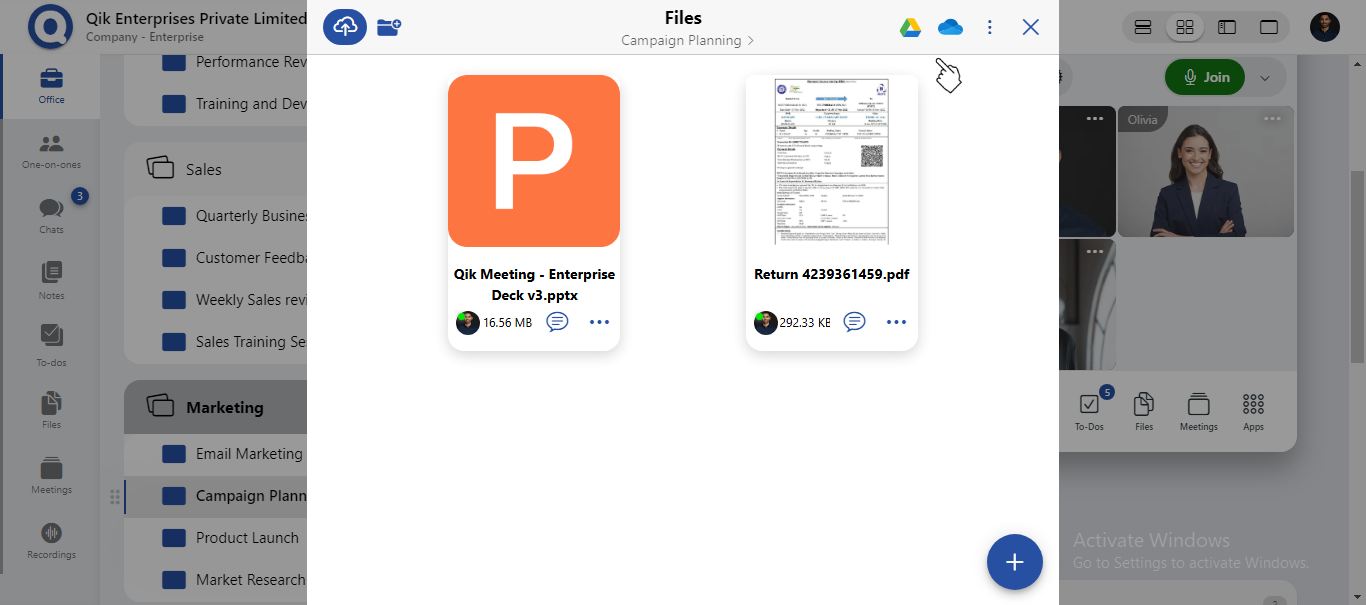Open Notes in left sidebar
Screen dimensions: 1366x605
coord(51,280)
